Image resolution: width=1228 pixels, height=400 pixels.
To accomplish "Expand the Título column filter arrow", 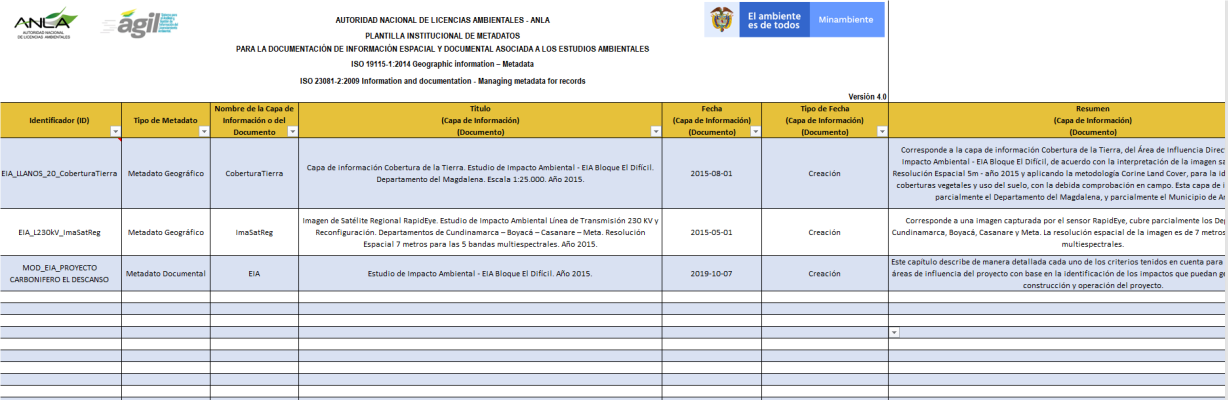I will pos(655,132).
